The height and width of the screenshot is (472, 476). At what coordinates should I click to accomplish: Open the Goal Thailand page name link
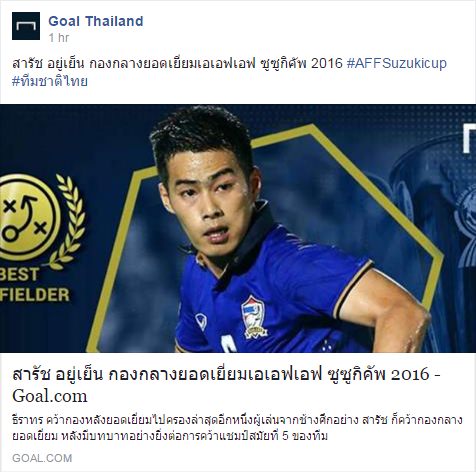pyautogui.click(x=96, y=21)
